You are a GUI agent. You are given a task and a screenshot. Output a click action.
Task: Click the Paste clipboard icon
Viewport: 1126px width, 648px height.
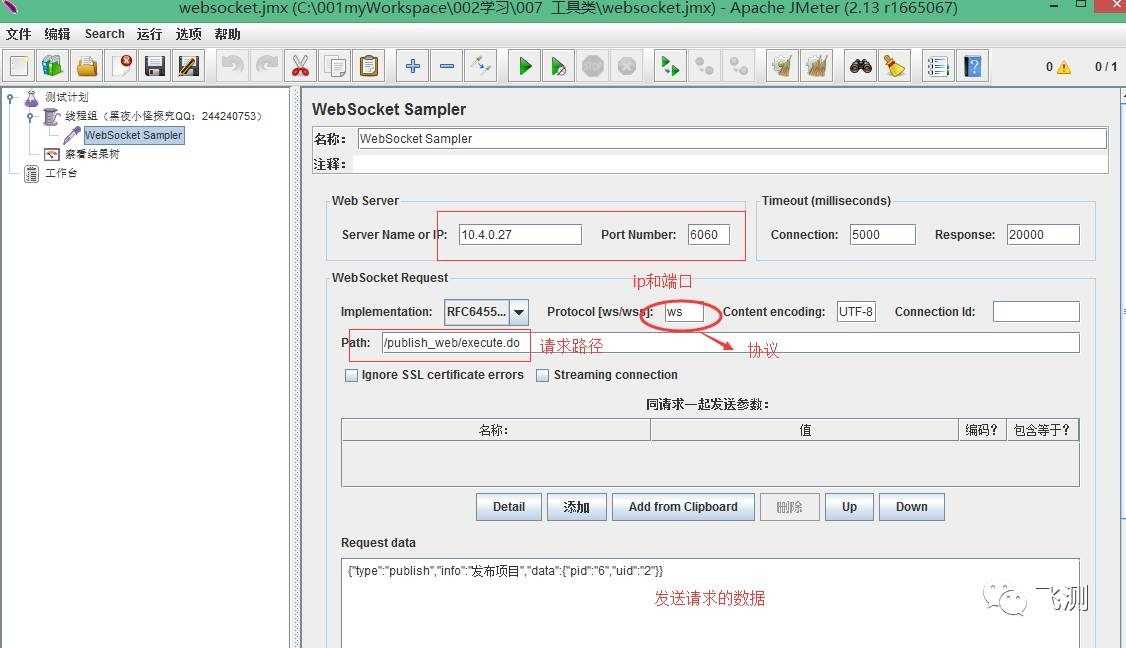tap(368, 67)
